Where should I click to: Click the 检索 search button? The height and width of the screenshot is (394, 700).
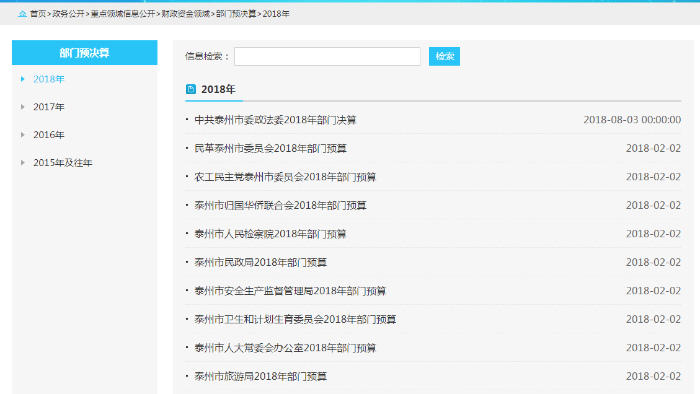[444, 56]
